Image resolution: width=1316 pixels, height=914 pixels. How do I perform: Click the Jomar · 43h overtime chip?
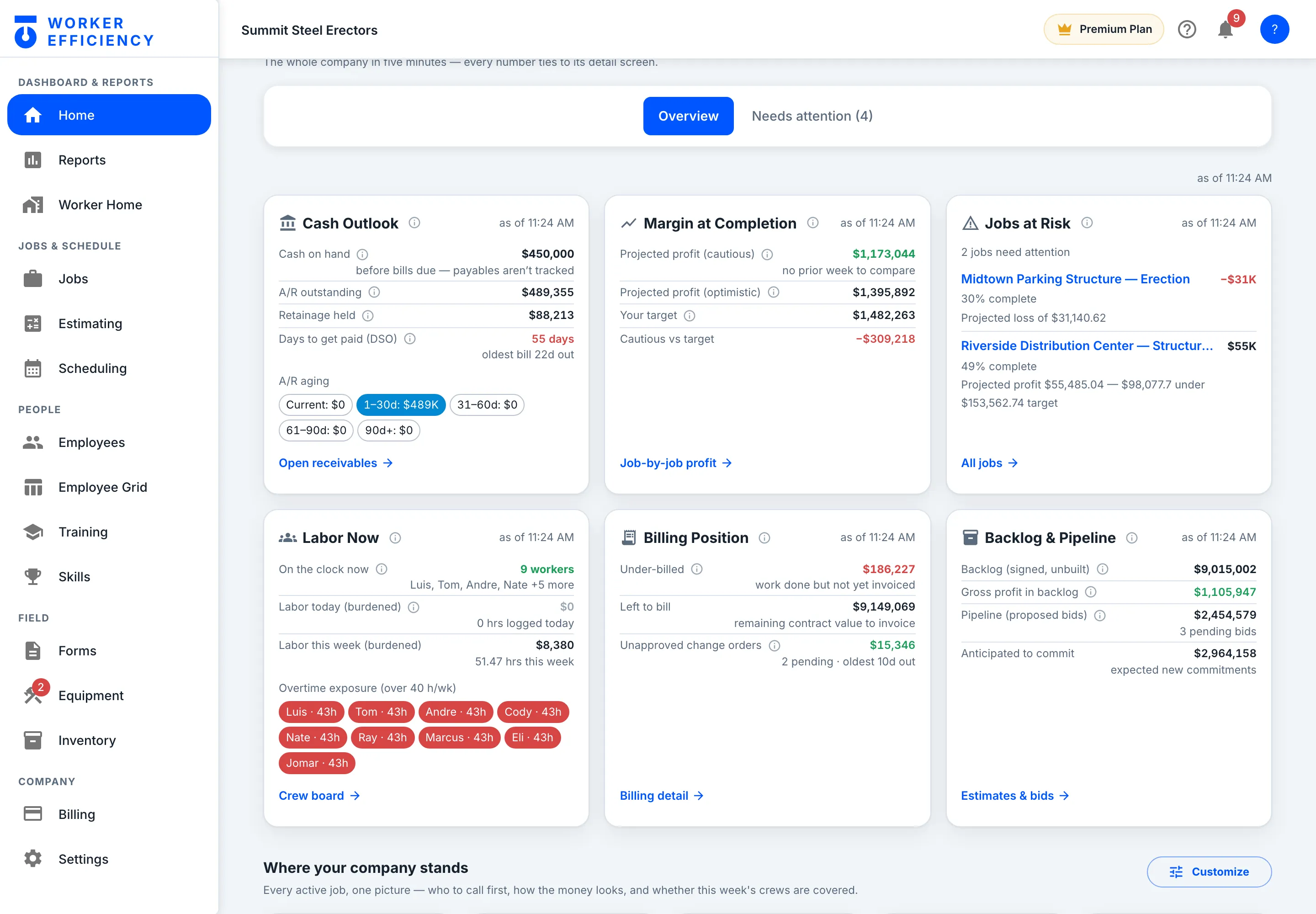[317, 763]
